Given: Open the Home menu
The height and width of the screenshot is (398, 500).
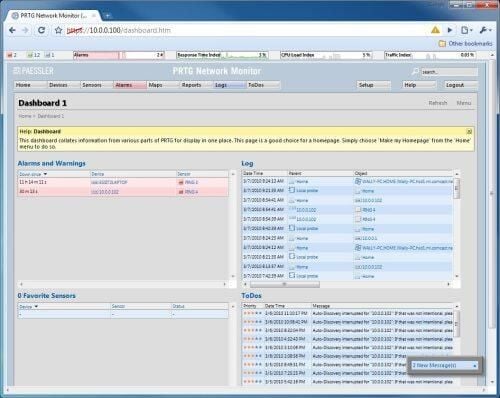Looking at the screenshot, I should click(30, 85).
